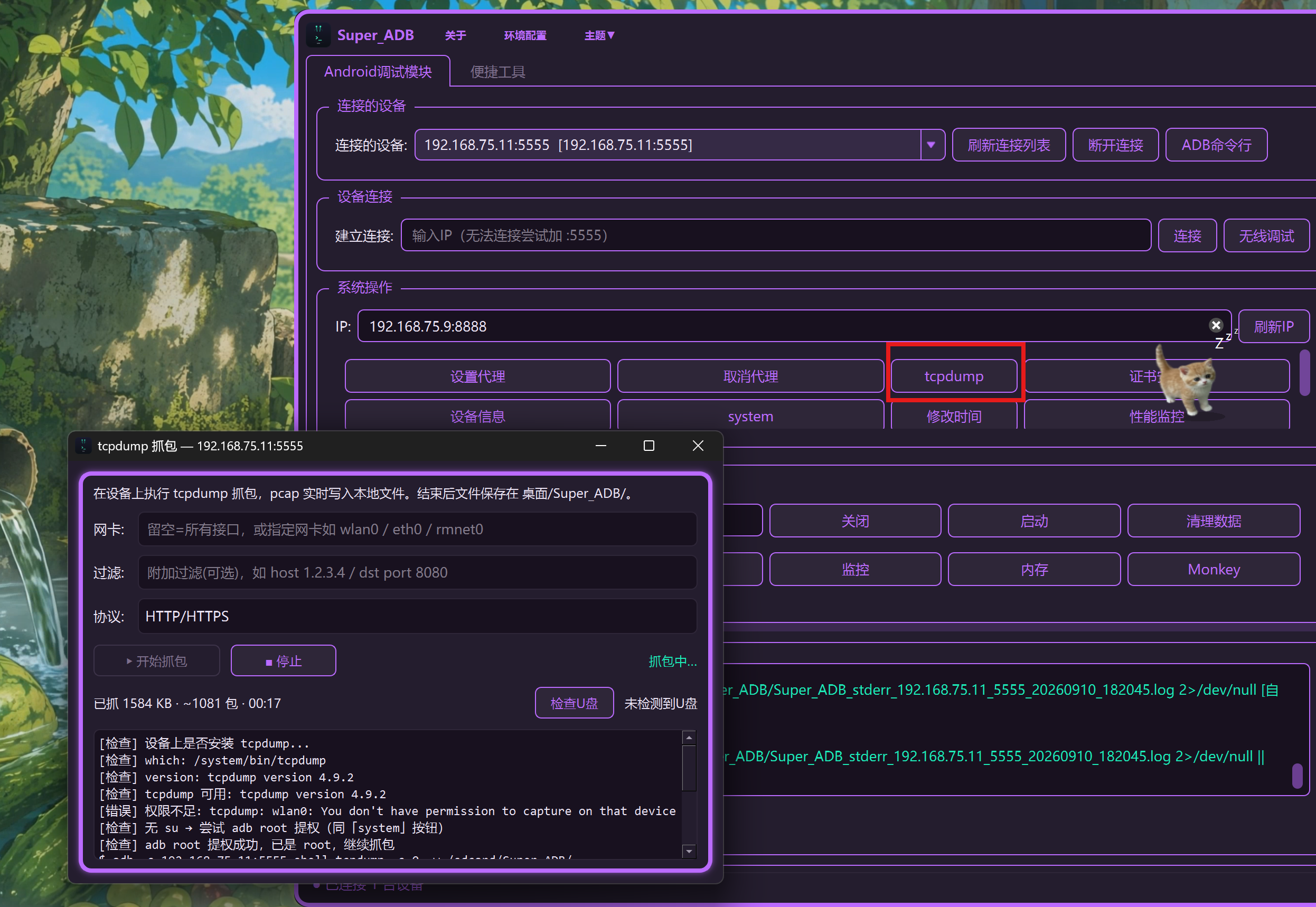This screenshot has height=907, width=1316.
Task: Click the 检查U盘 button
Action: click(x=574, y=703)
